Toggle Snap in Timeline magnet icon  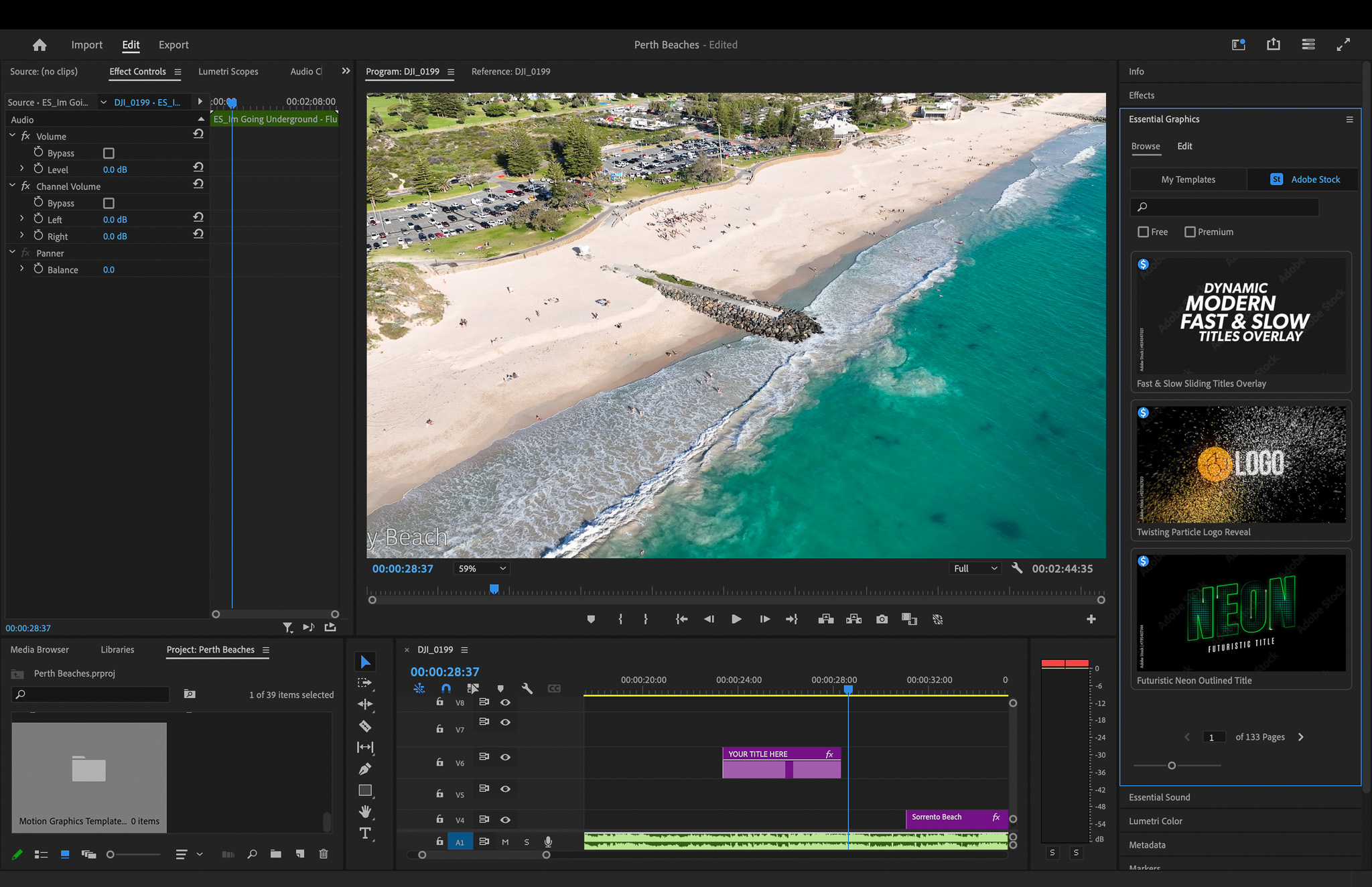pyautogui.click(x=446, y=689)
